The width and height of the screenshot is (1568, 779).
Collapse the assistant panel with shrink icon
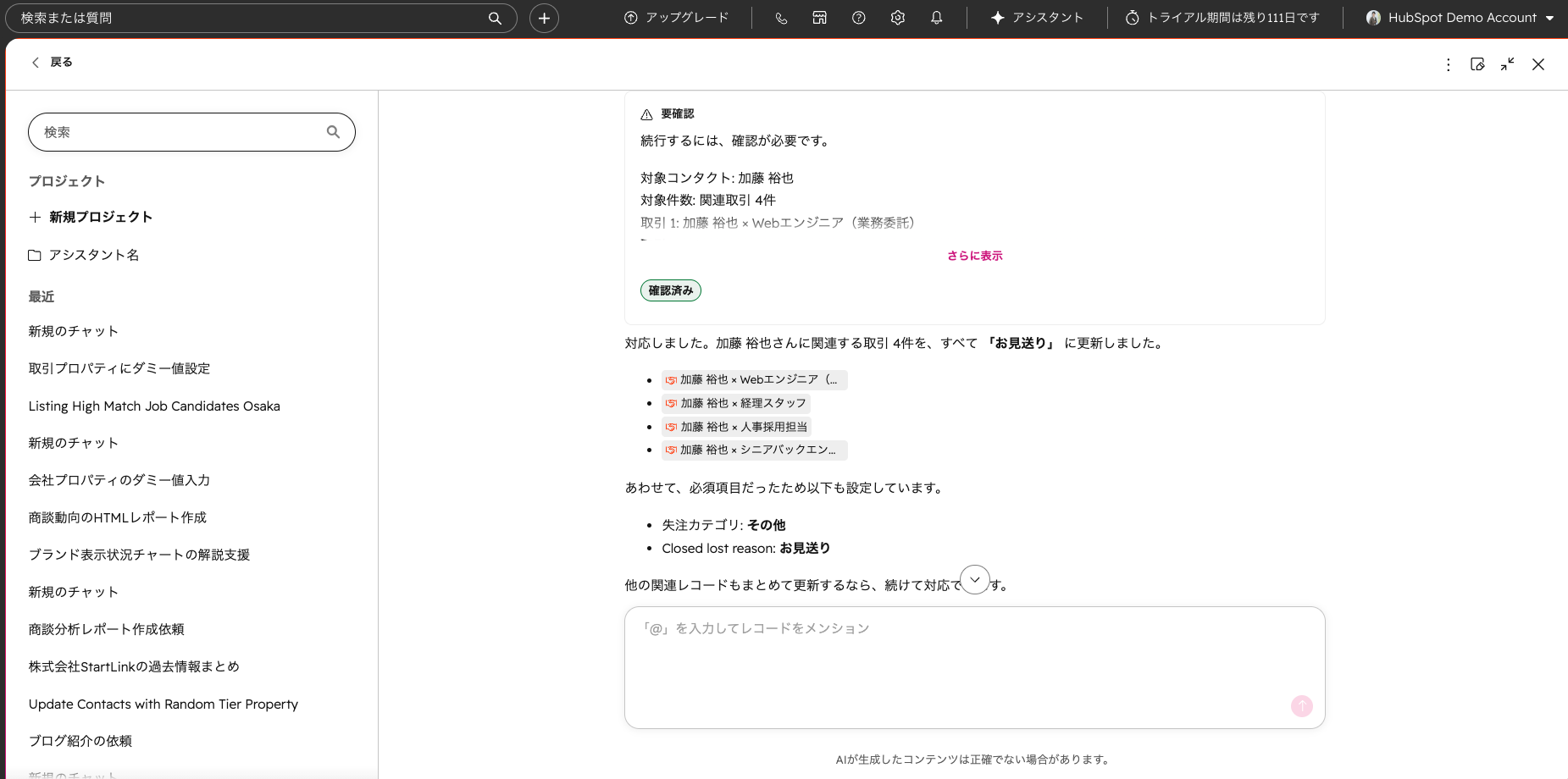(x=1507, y=64)
